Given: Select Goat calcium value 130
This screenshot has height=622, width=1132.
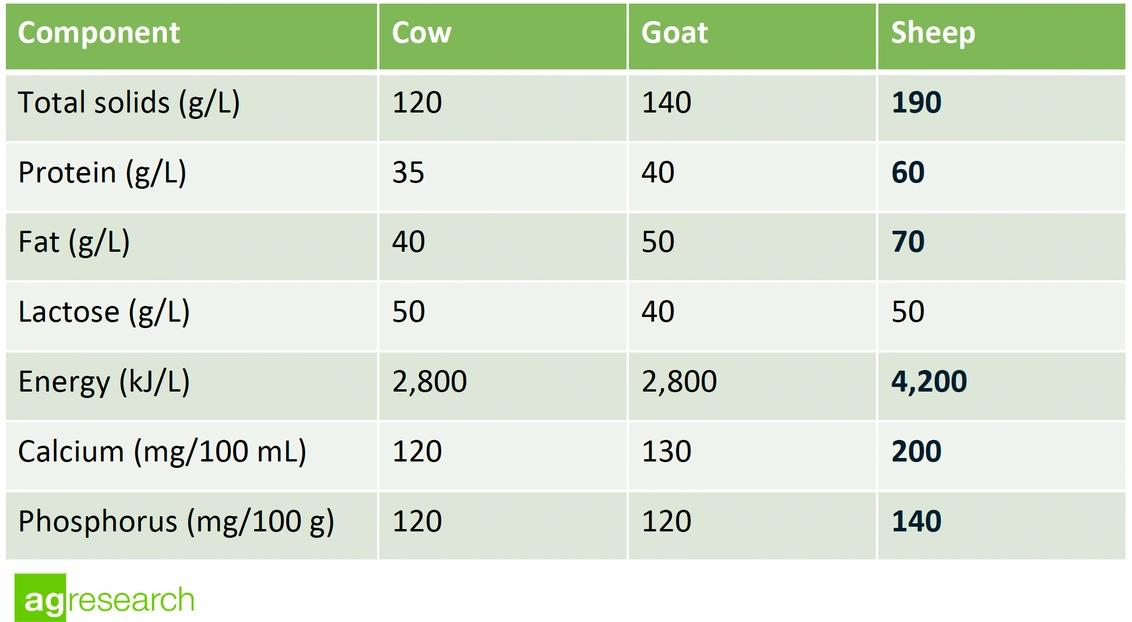Looking at the screenshot, I should pos(666,451).
